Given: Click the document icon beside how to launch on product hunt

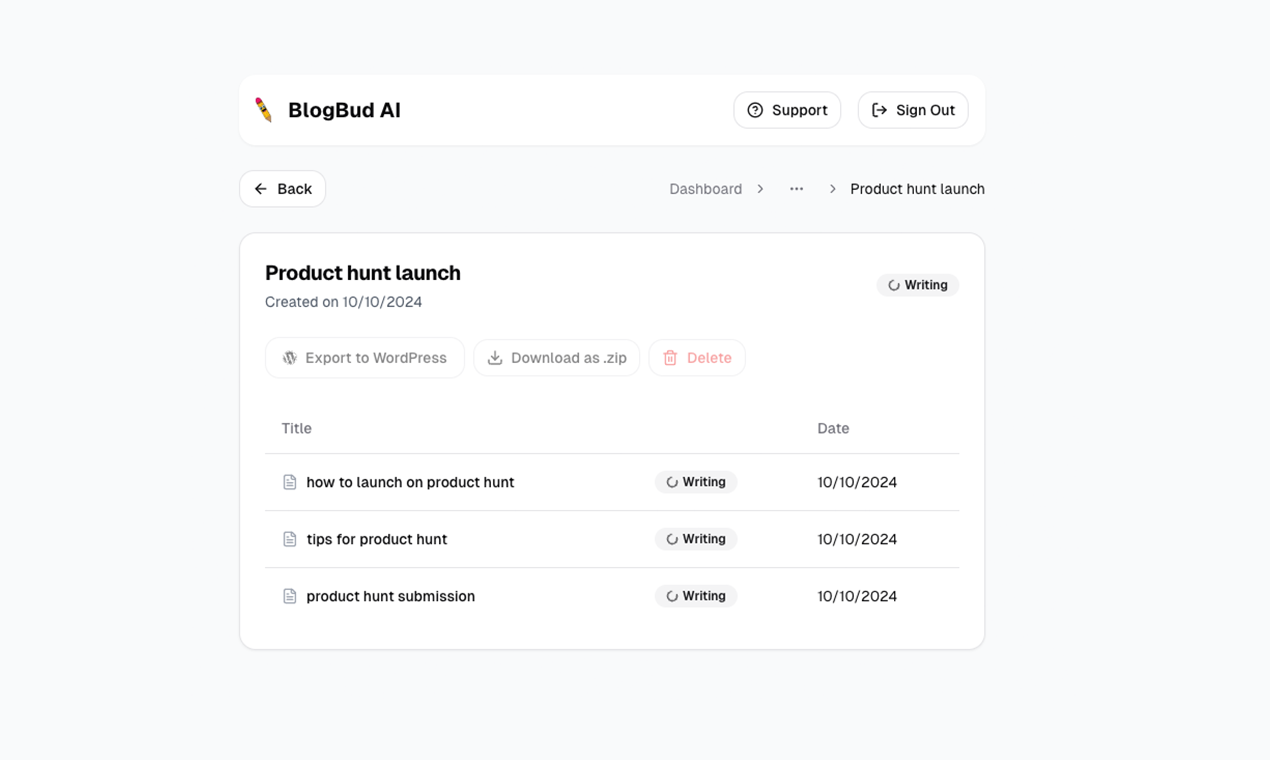Looking at the screenshot, I should (289, 482).
